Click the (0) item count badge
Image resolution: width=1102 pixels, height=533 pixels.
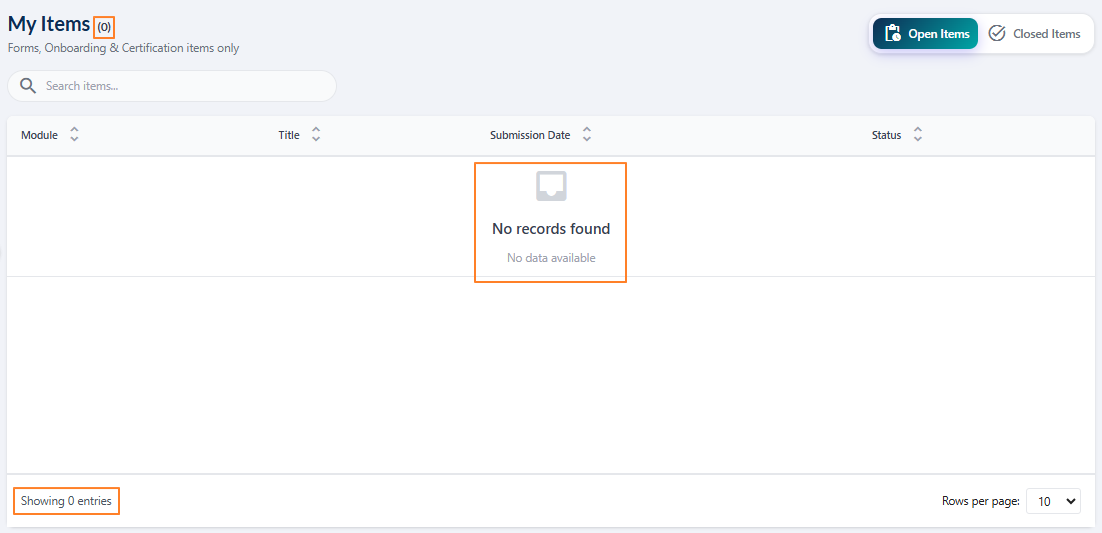point(104,27)
